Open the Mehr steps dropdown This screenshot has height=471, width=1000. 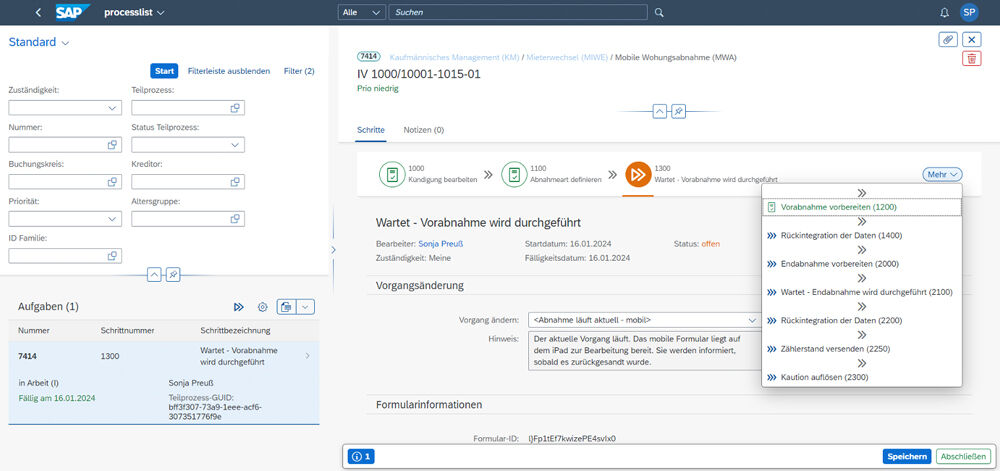(x=942, y=174)
